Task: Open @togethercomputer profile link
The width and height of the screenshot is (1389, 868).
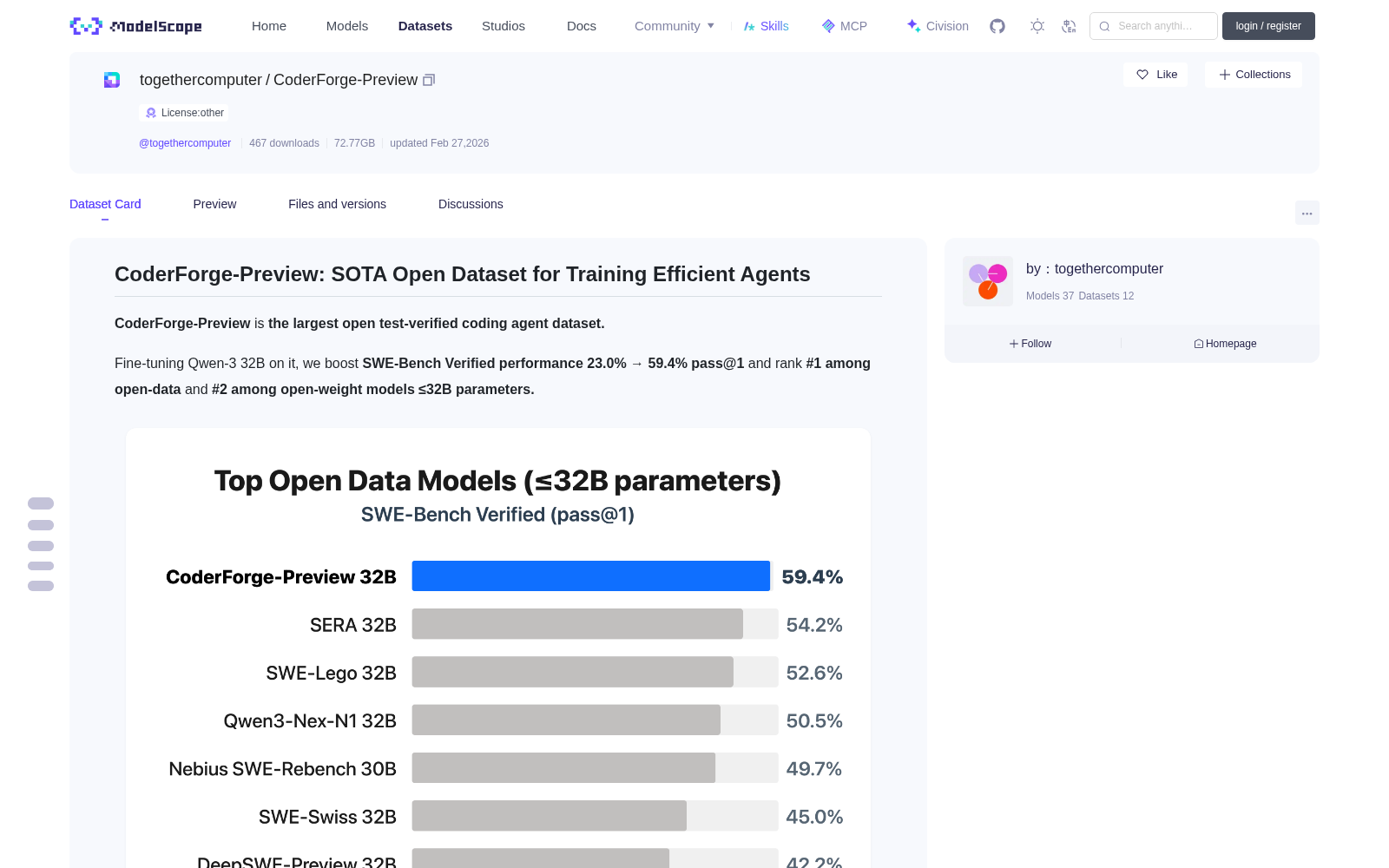Action: [x=185, y=143]
